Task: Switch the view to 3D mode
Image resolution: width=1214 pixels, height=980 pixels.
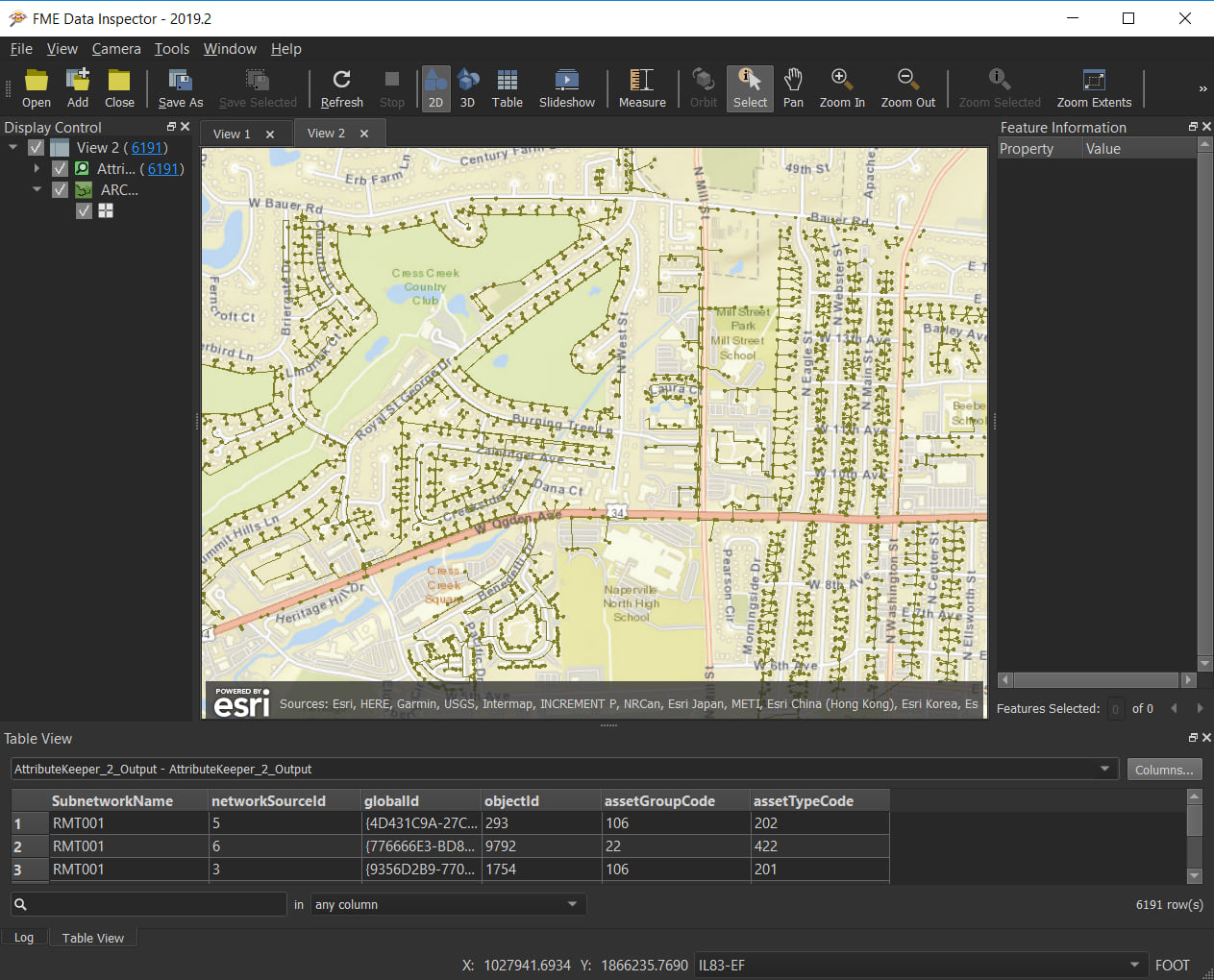Action: [468, 87]
